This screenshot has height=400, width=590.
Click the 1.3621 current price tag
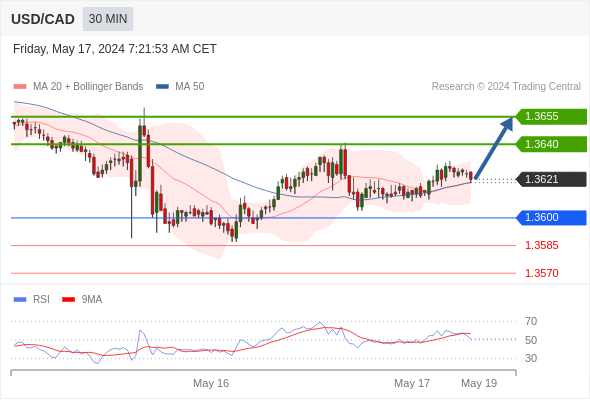[551, 179]
